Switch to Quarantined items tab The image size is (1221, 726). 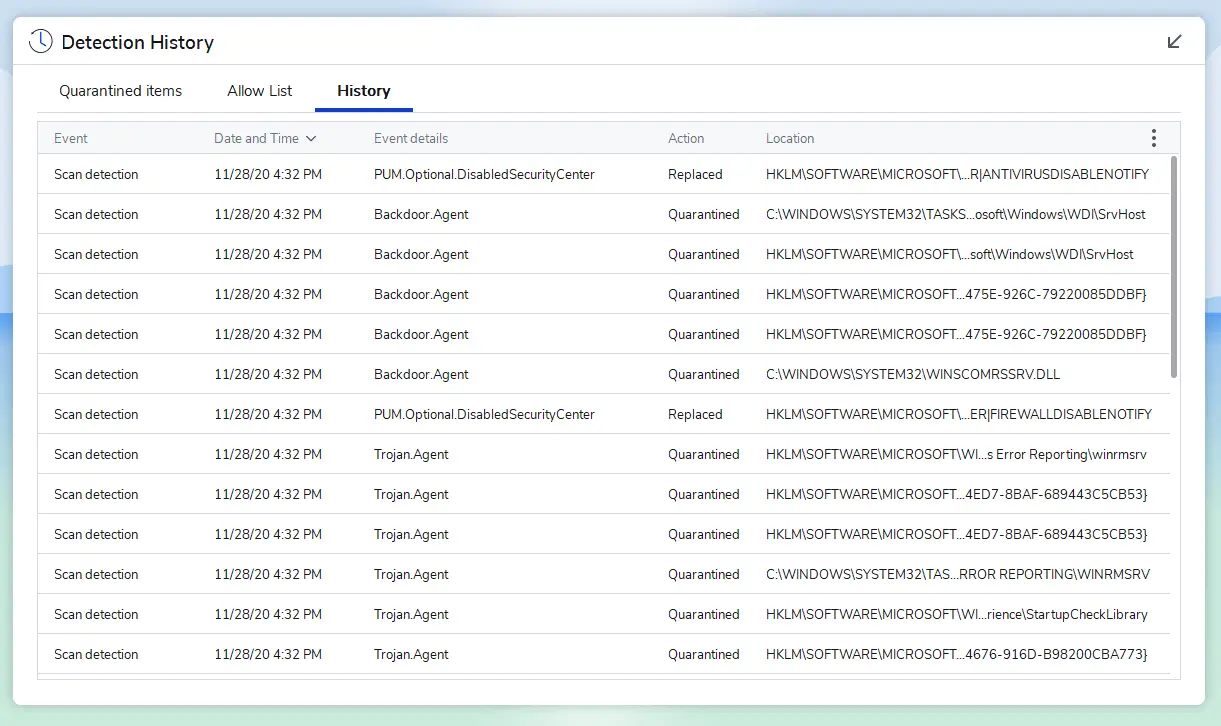(120, 91)
